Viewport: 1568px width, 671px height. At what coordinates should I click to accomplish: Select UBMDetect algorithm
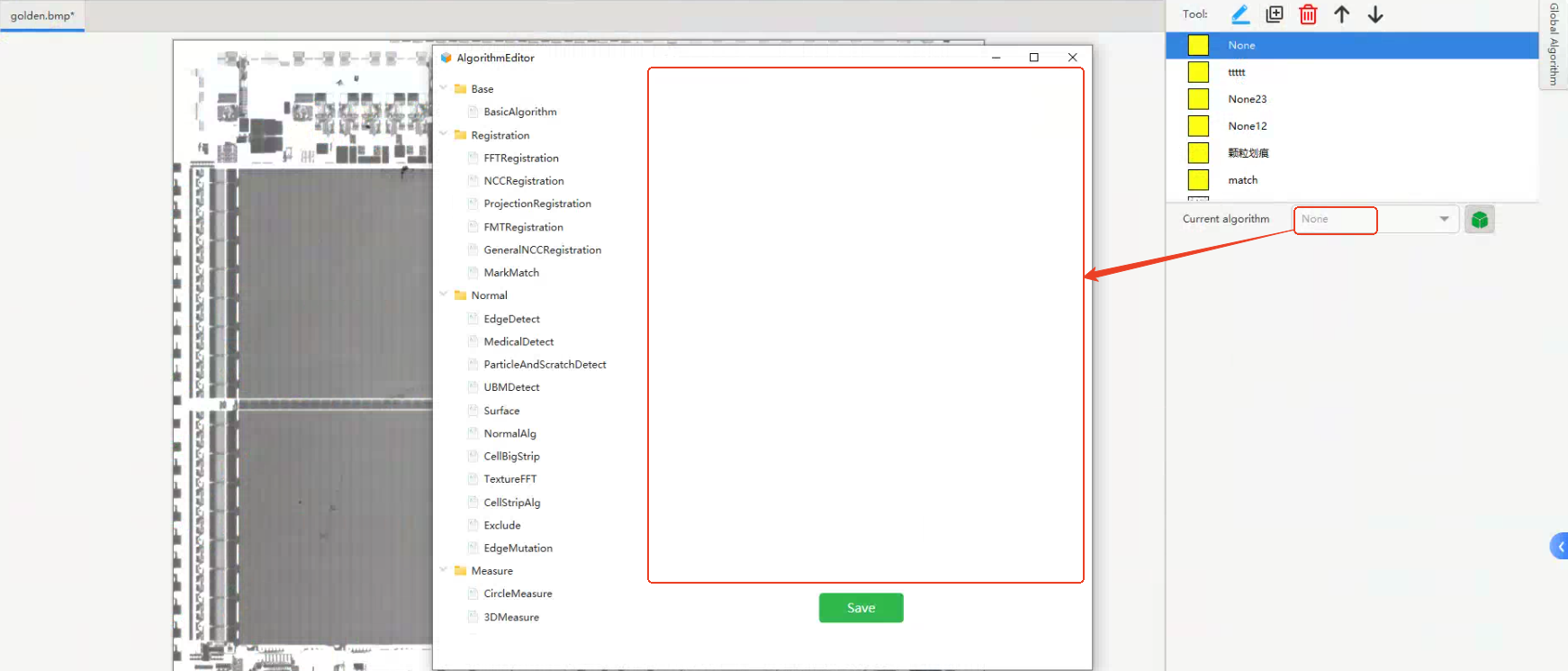click(511, 387)
